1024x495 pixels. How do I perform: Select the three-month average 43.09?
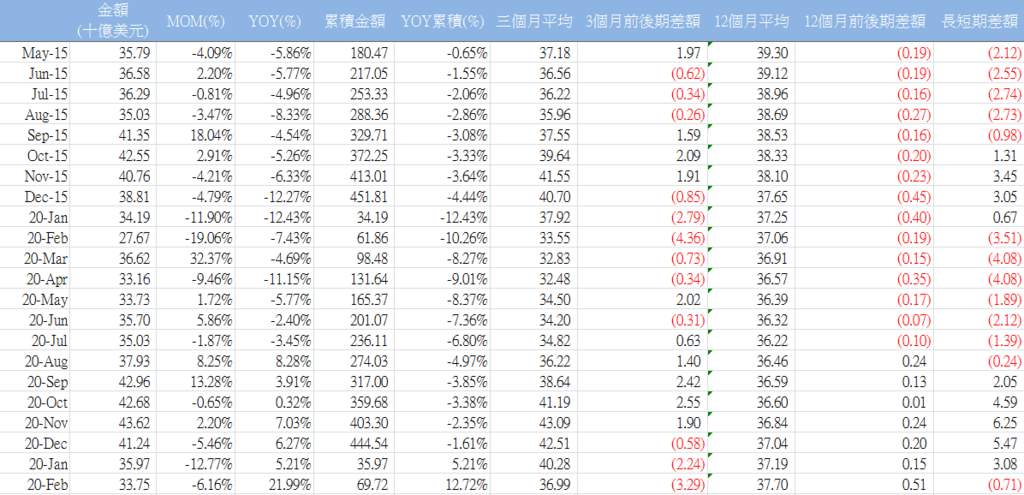click(552, 423)
